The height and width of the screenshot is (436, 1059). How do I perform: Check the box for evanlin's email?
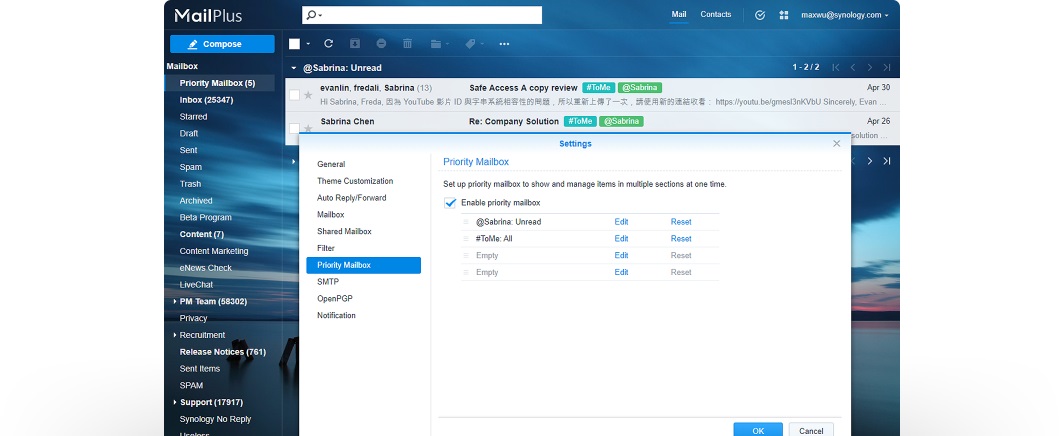tap(294, 95)
